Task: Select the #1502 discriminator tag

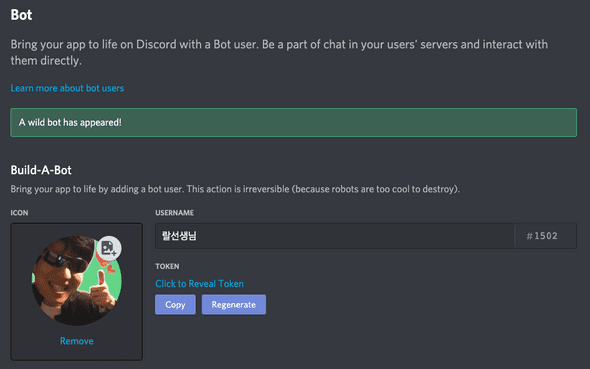Action: tap(542, 236)
